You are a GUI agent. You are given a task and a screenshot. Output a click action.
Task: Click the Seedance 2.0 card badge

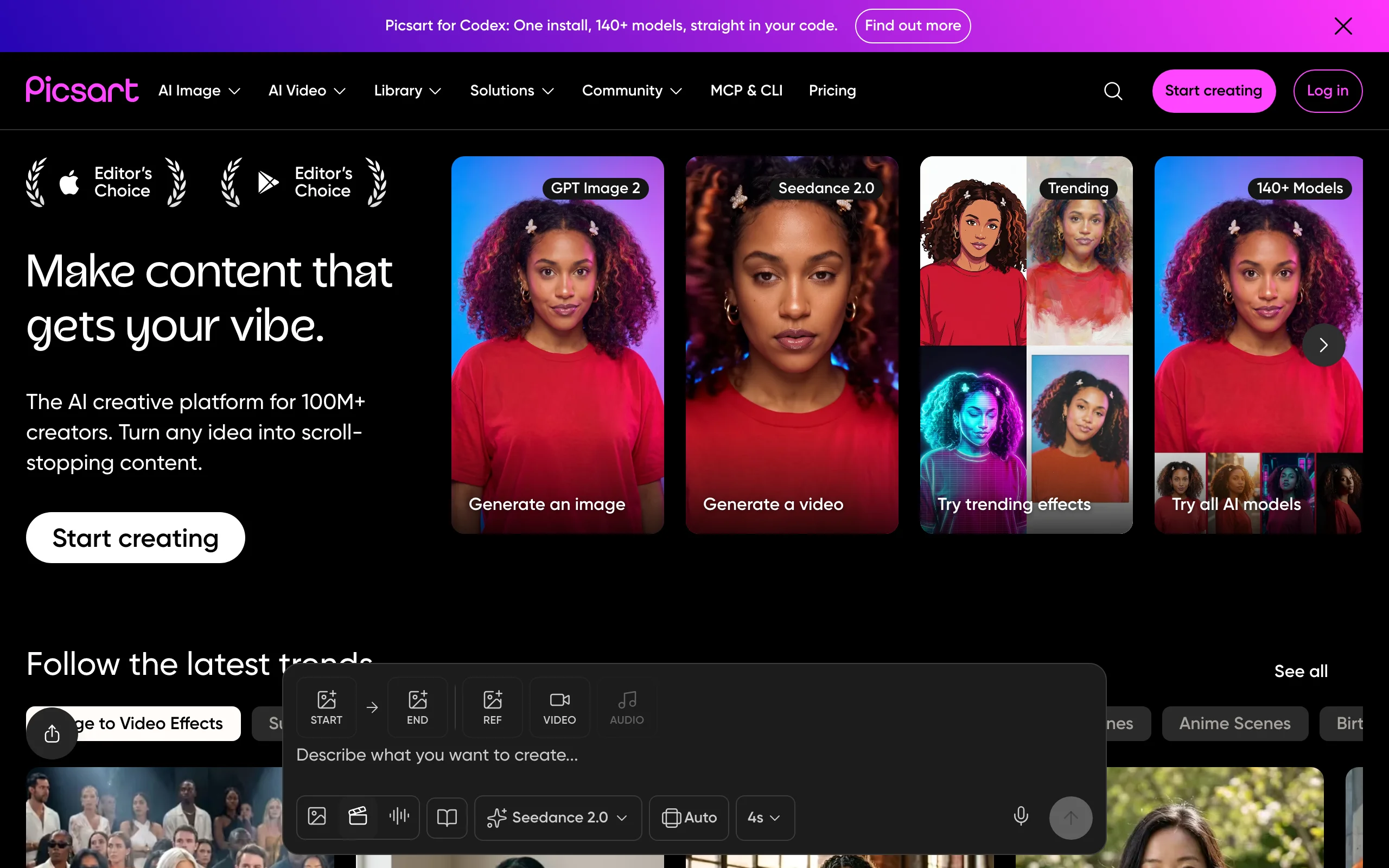826,188
